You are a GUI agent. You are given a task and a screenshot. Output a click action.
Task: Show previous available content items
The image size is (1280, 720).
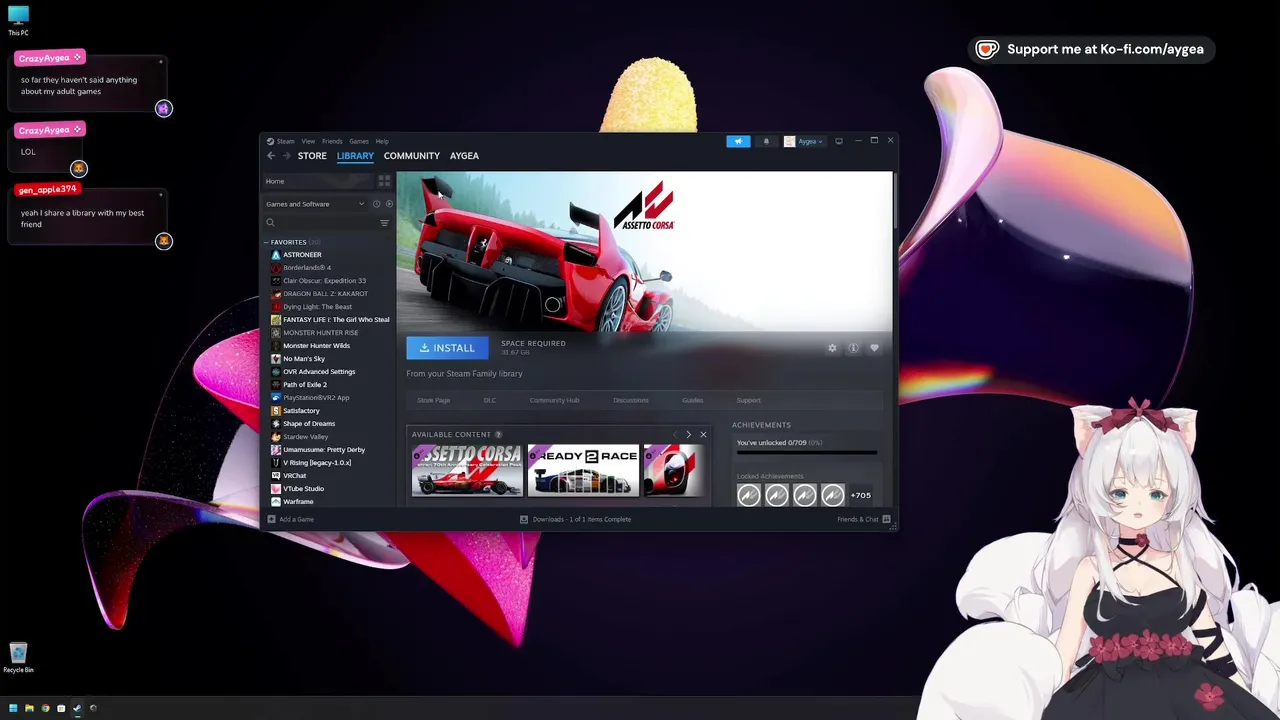674,435
